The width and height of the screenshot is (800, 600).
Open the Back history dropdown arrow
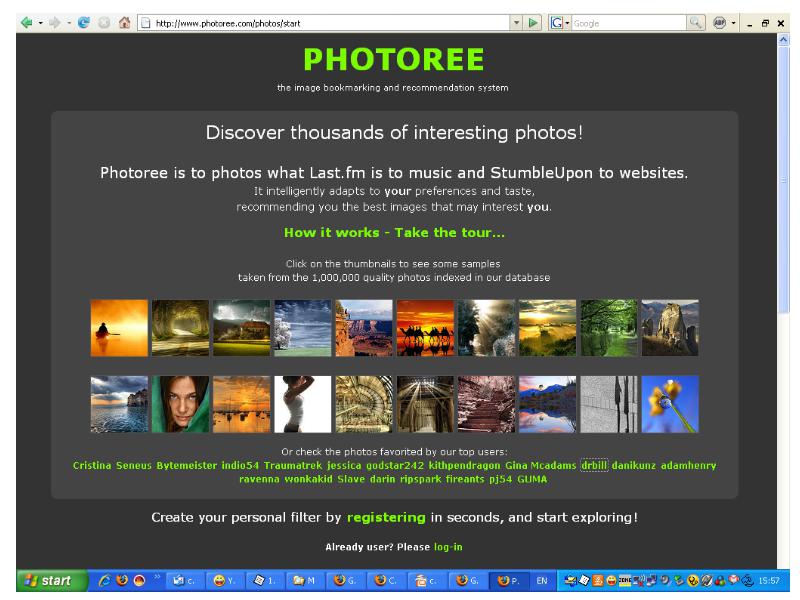(41, 23)
